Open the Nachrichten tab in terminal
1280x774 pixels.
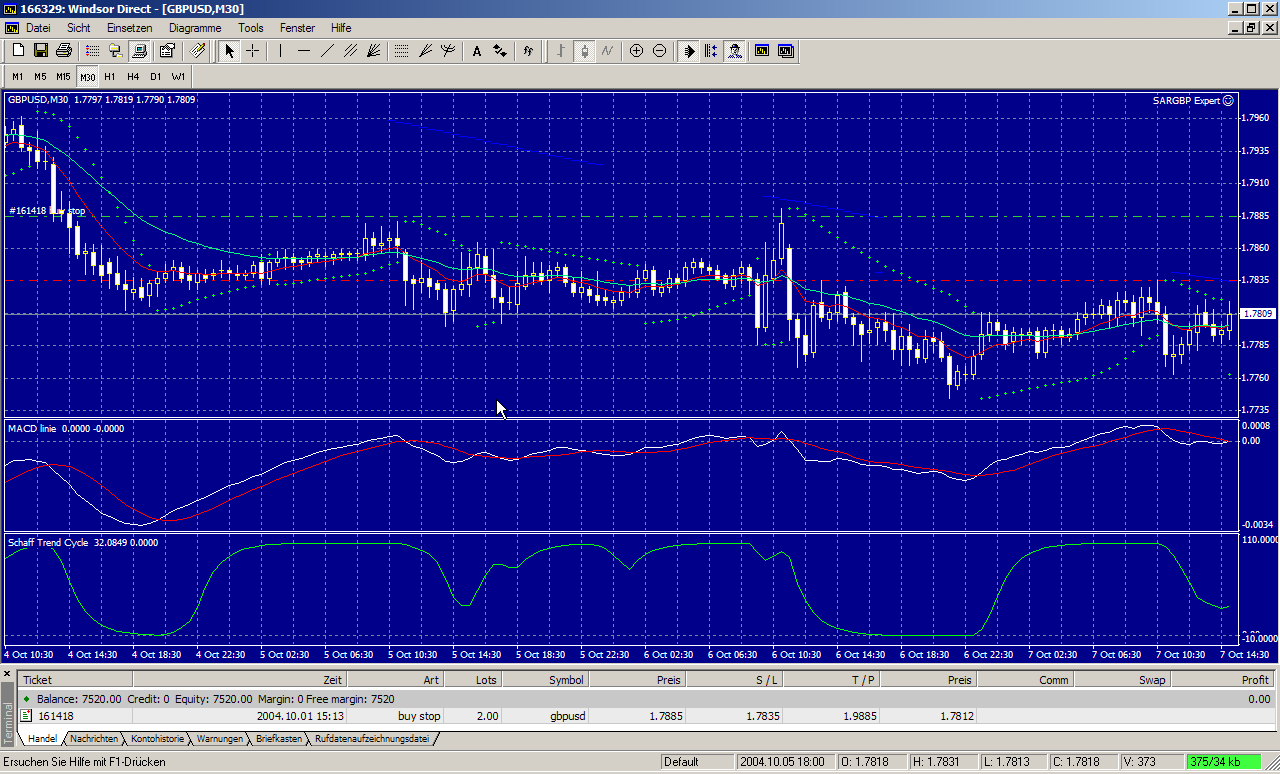click(95, 739)
